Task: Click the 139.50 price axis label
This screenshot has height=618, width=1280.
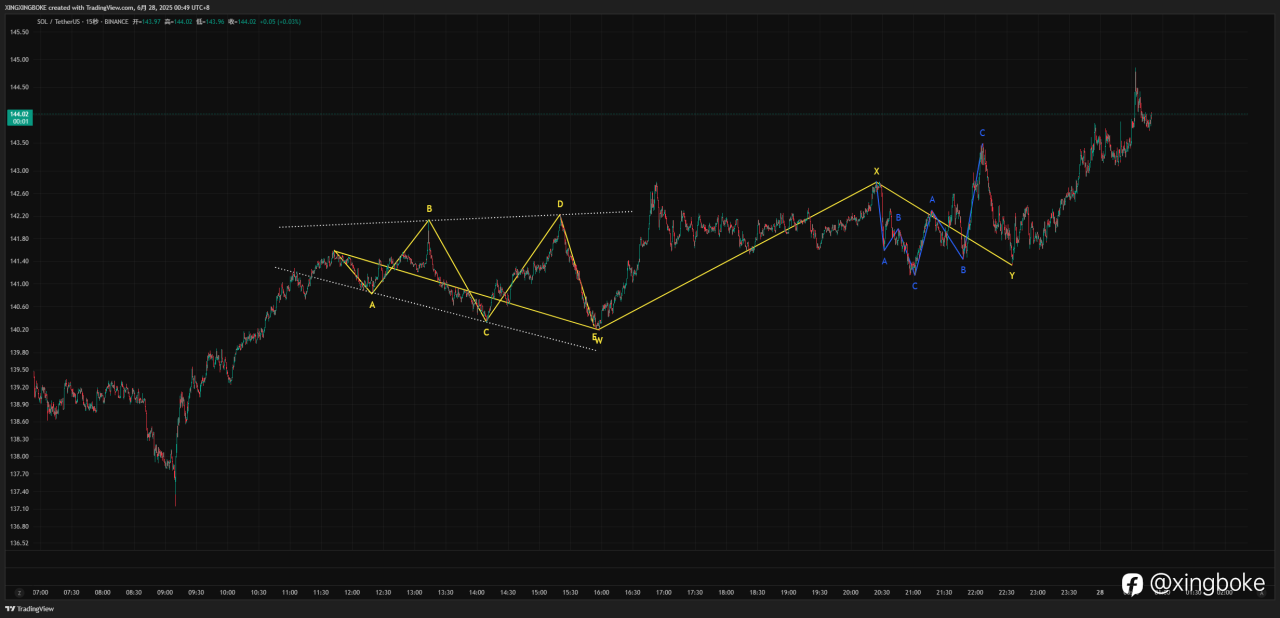Action: tap(19, 369)
